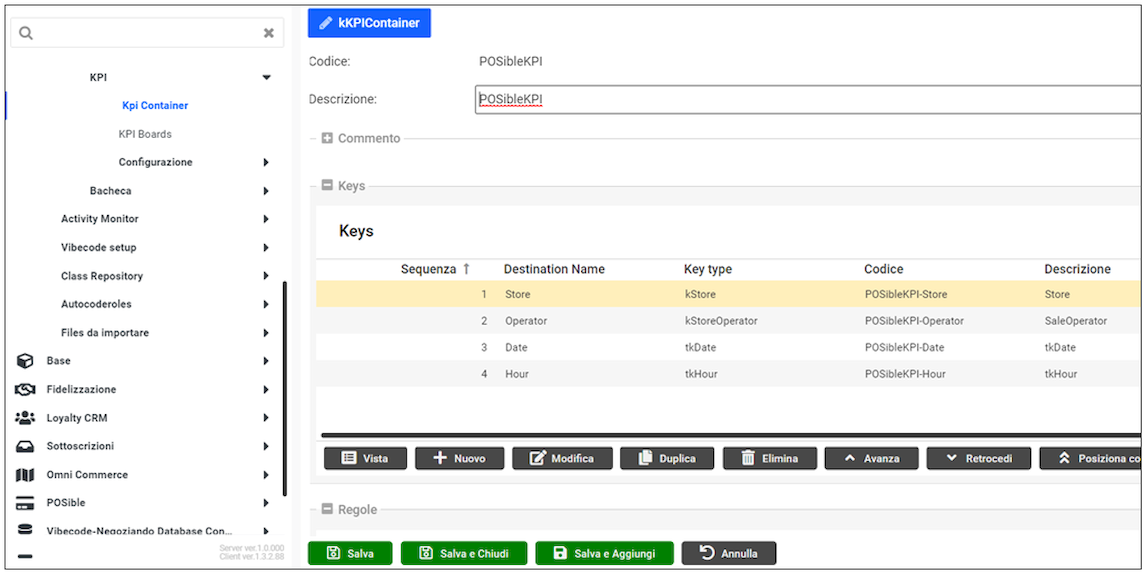Expand the Commento section
1144x573 pixels.
pos(327,139)
